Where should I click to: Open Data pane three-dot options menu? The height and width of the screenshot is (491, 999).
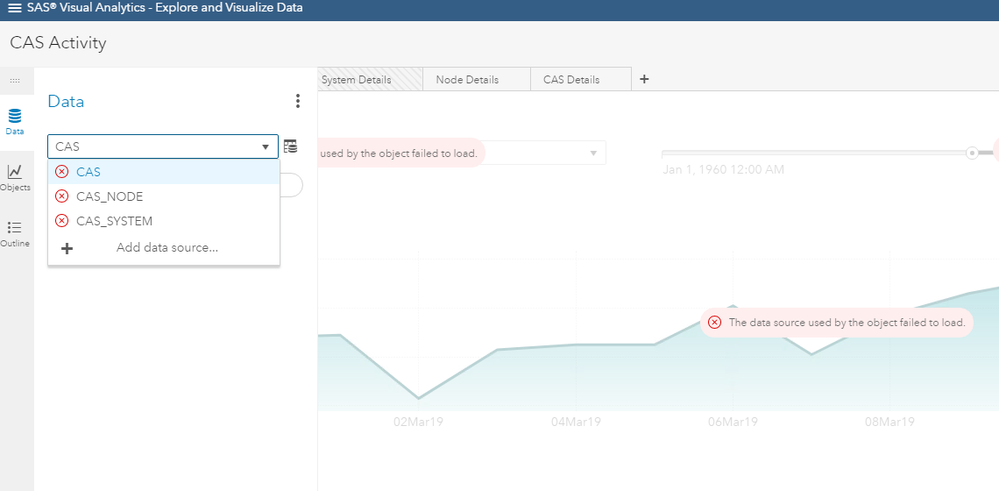(x=297, y=101)
